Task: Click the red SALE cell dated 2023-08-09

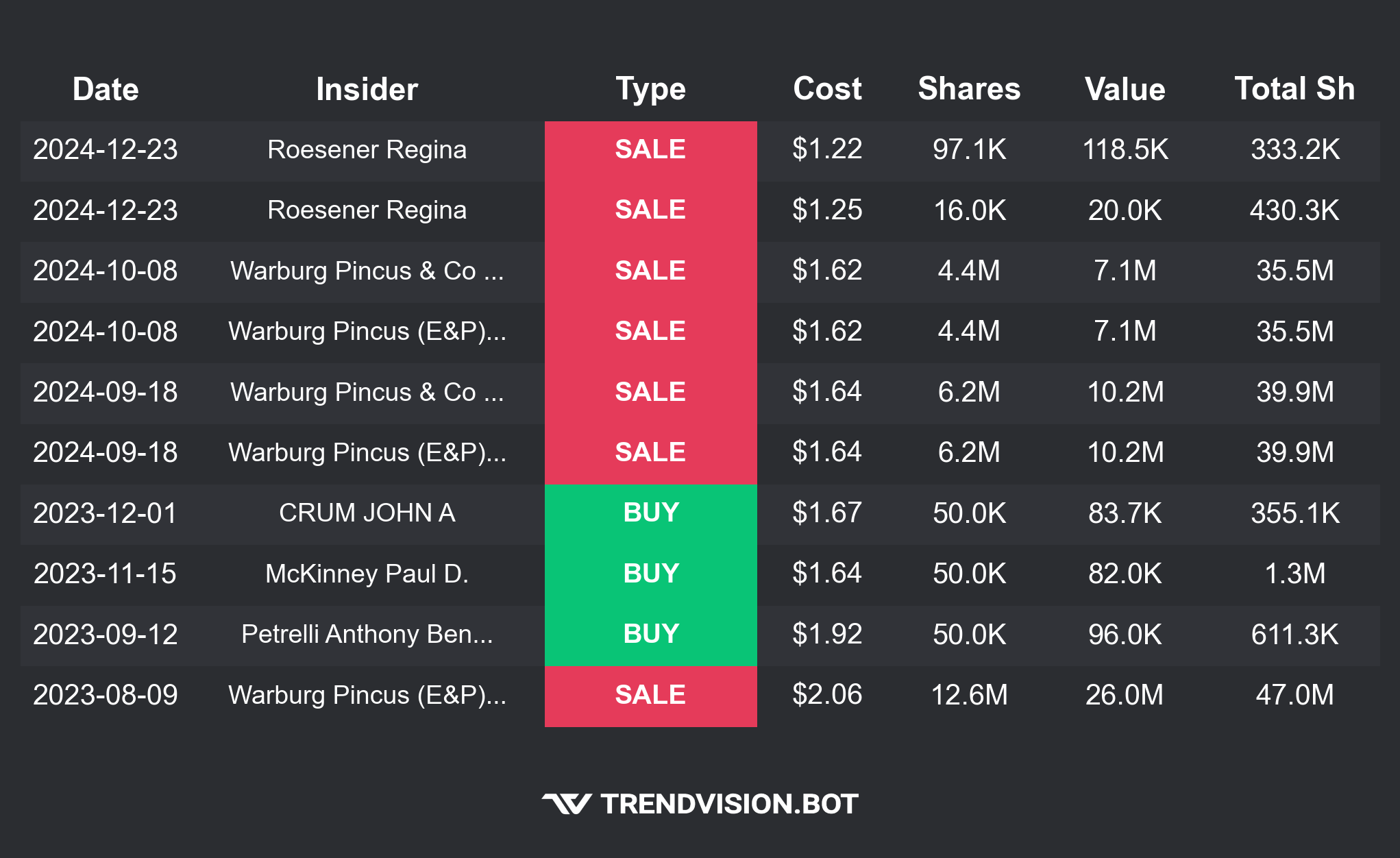Action: click(650, 695)
